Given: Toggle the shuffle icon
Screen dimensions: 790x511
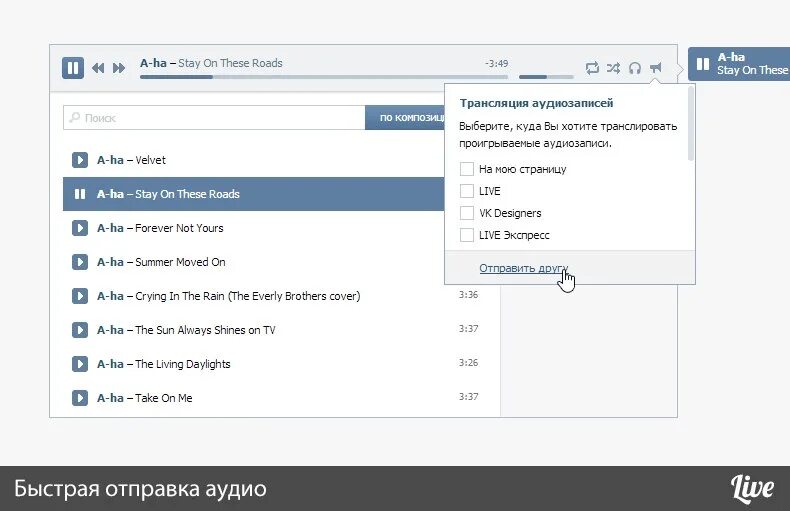Looking at the screenshot, I should 613,68.
